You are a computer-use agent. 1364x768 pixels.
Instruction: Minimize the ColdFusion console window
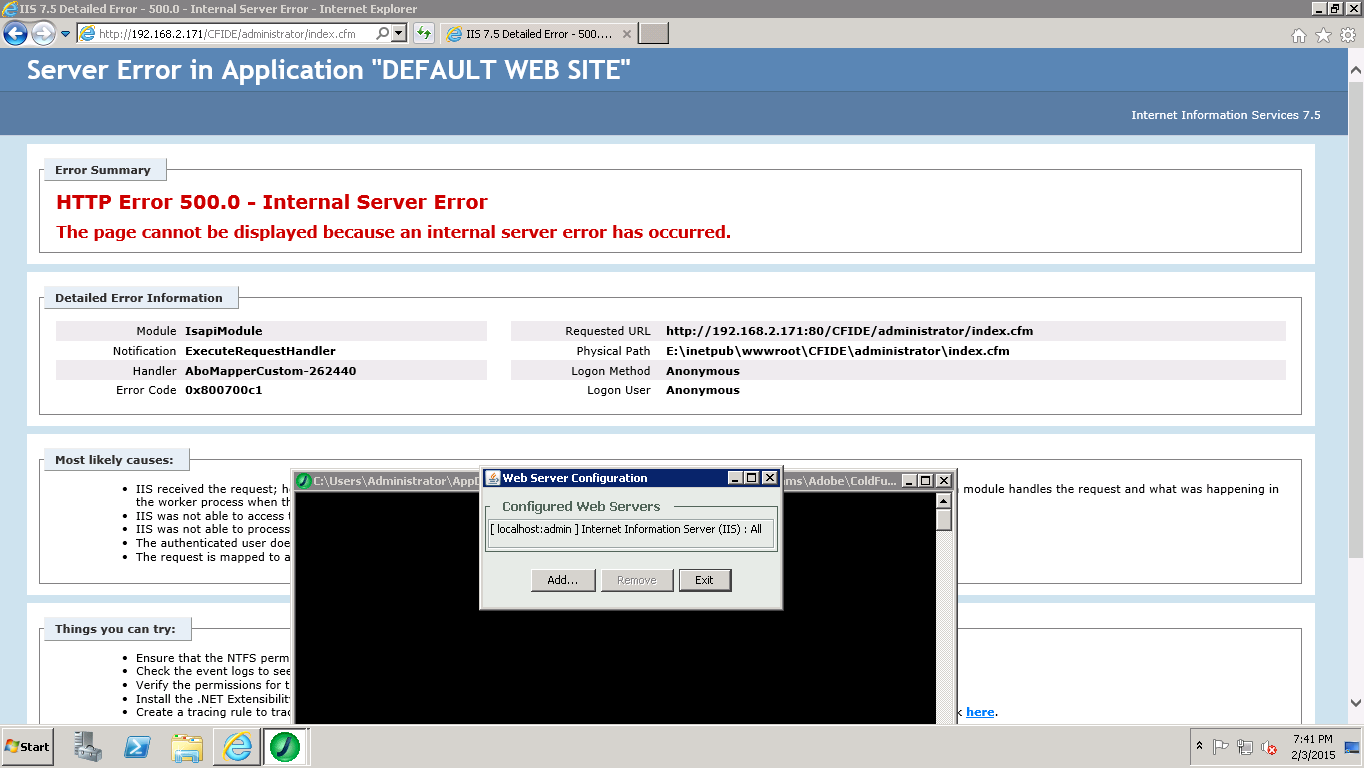pos(908,481)
